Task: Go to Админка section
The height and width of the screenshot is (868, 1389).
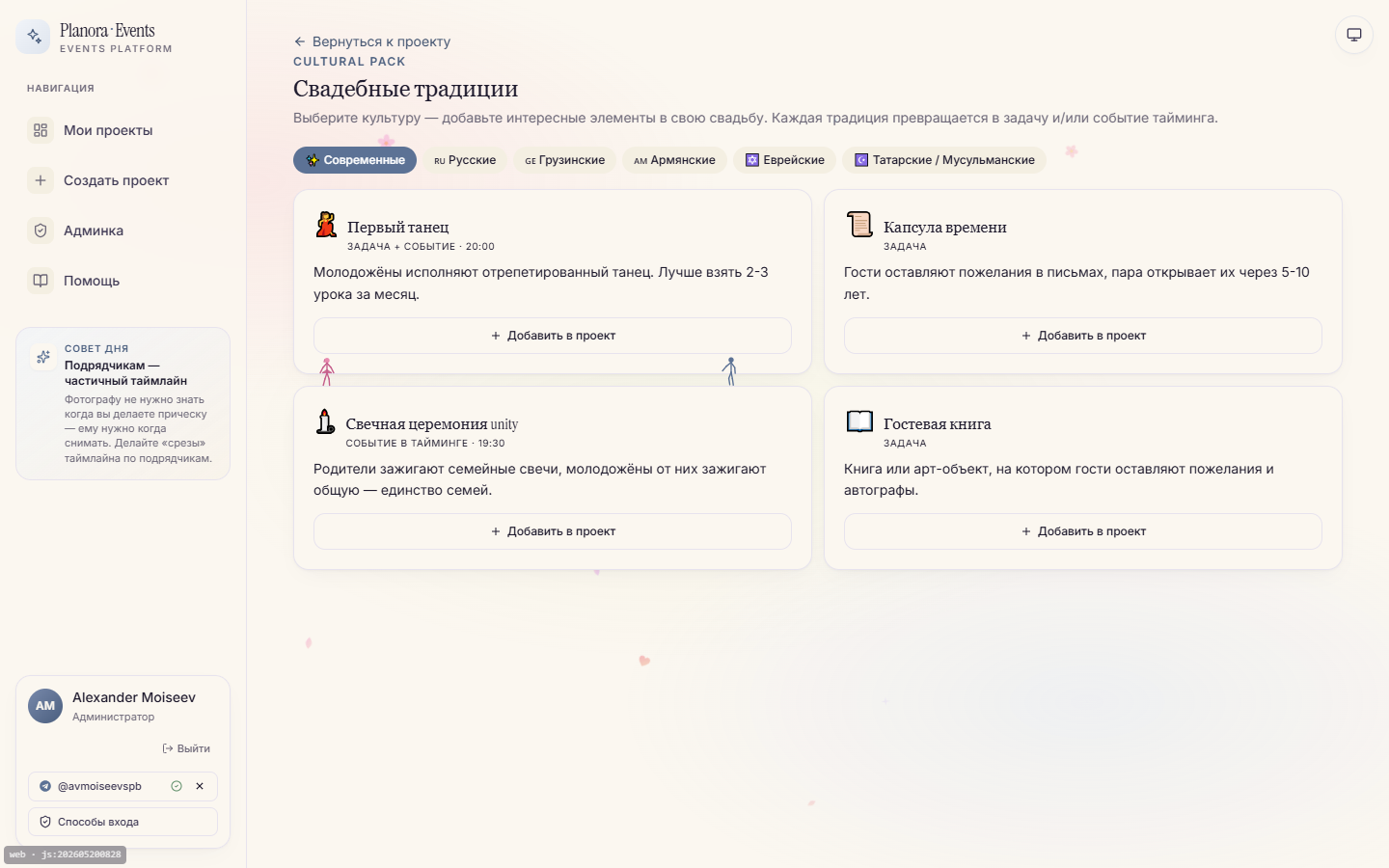Action: tap(123, 231)
